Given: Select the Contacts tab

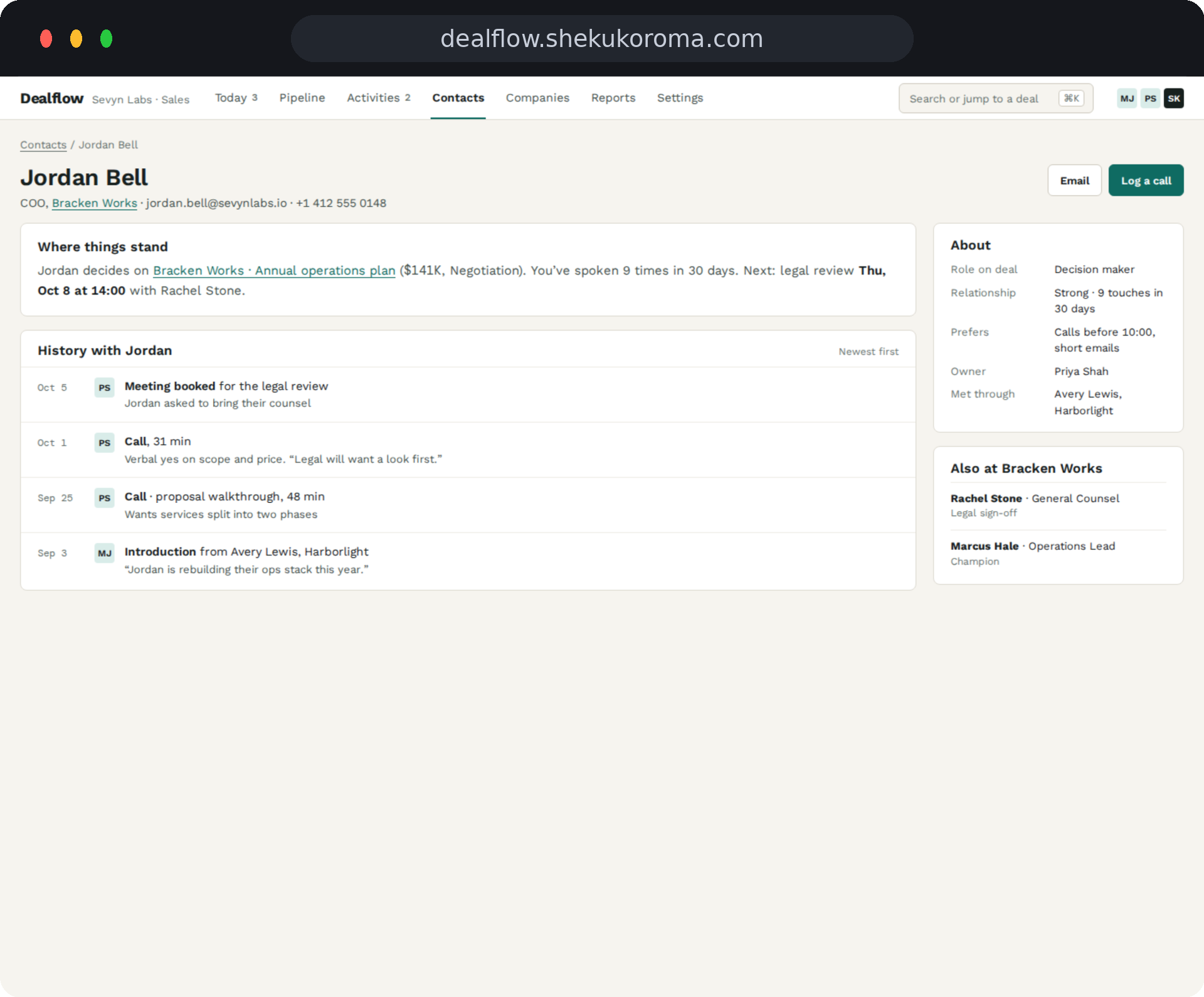Looking at the screenshot, I should (458, 98).
